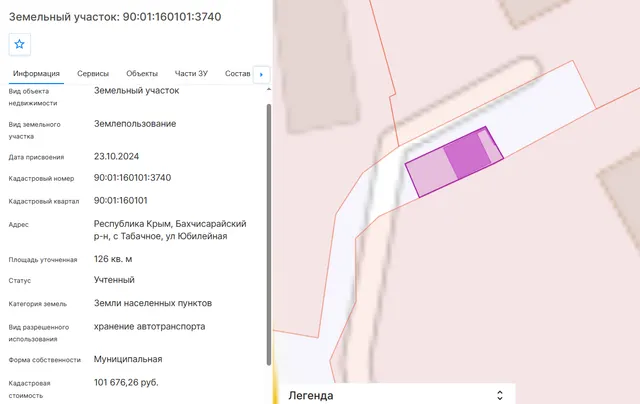640x404 pixels.
Task: Select ownership value Муниципальная
Action: (x=128, y=359)
